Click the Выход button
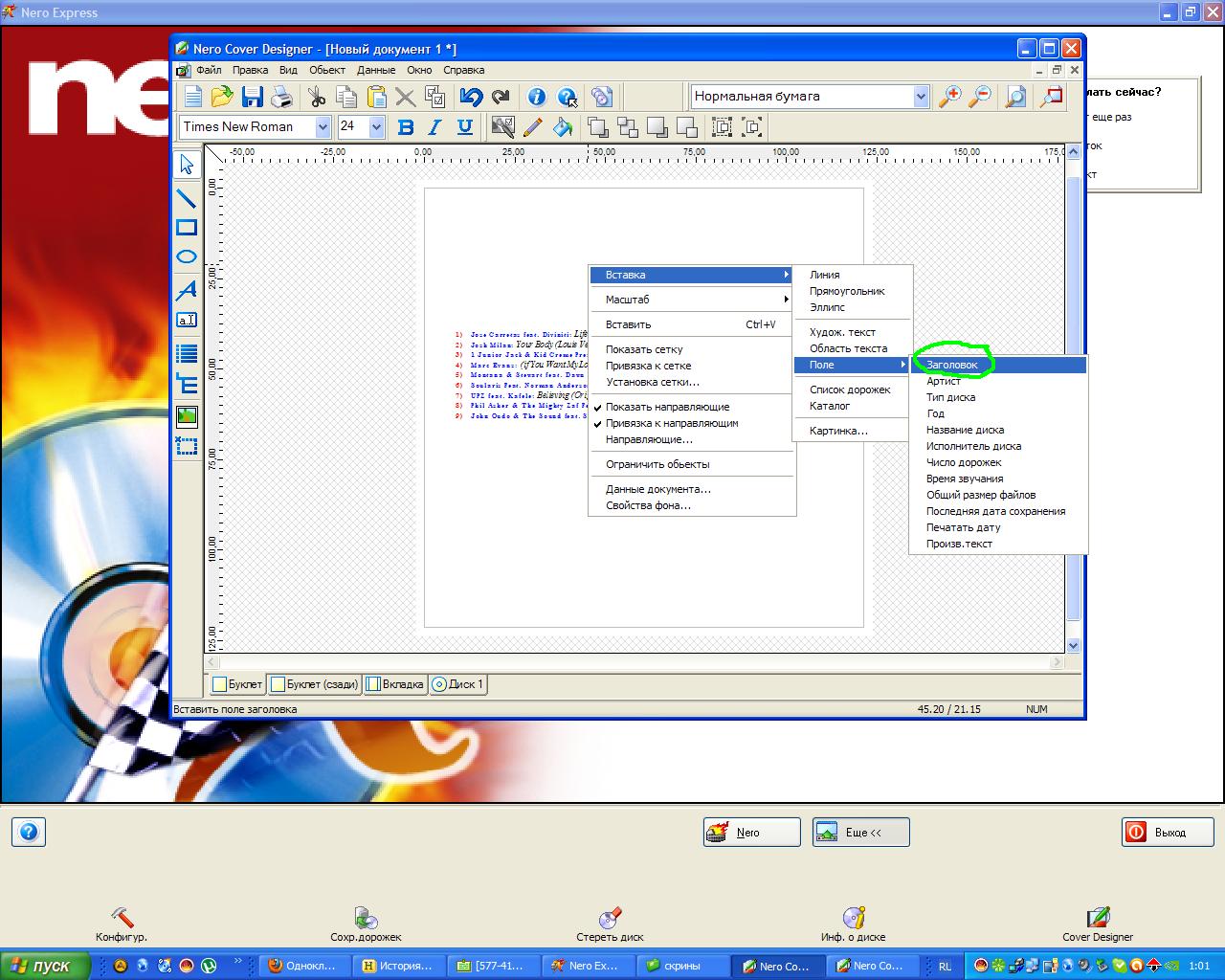1225x980 pixels. click(1168, 833)
